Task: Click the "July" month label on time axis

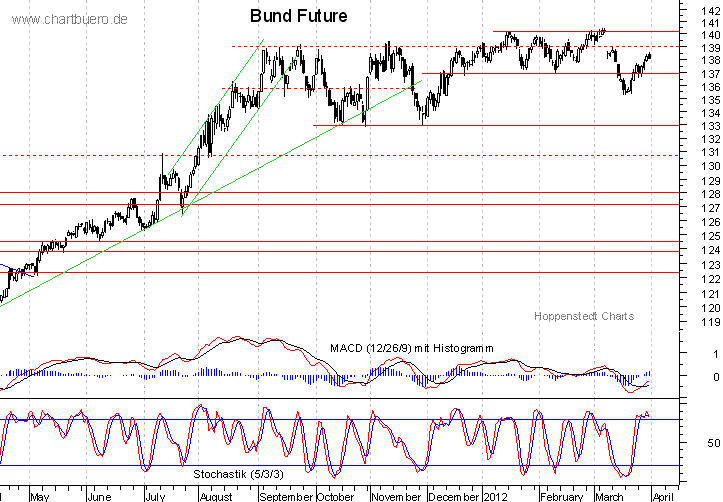Action: [154, 496]
